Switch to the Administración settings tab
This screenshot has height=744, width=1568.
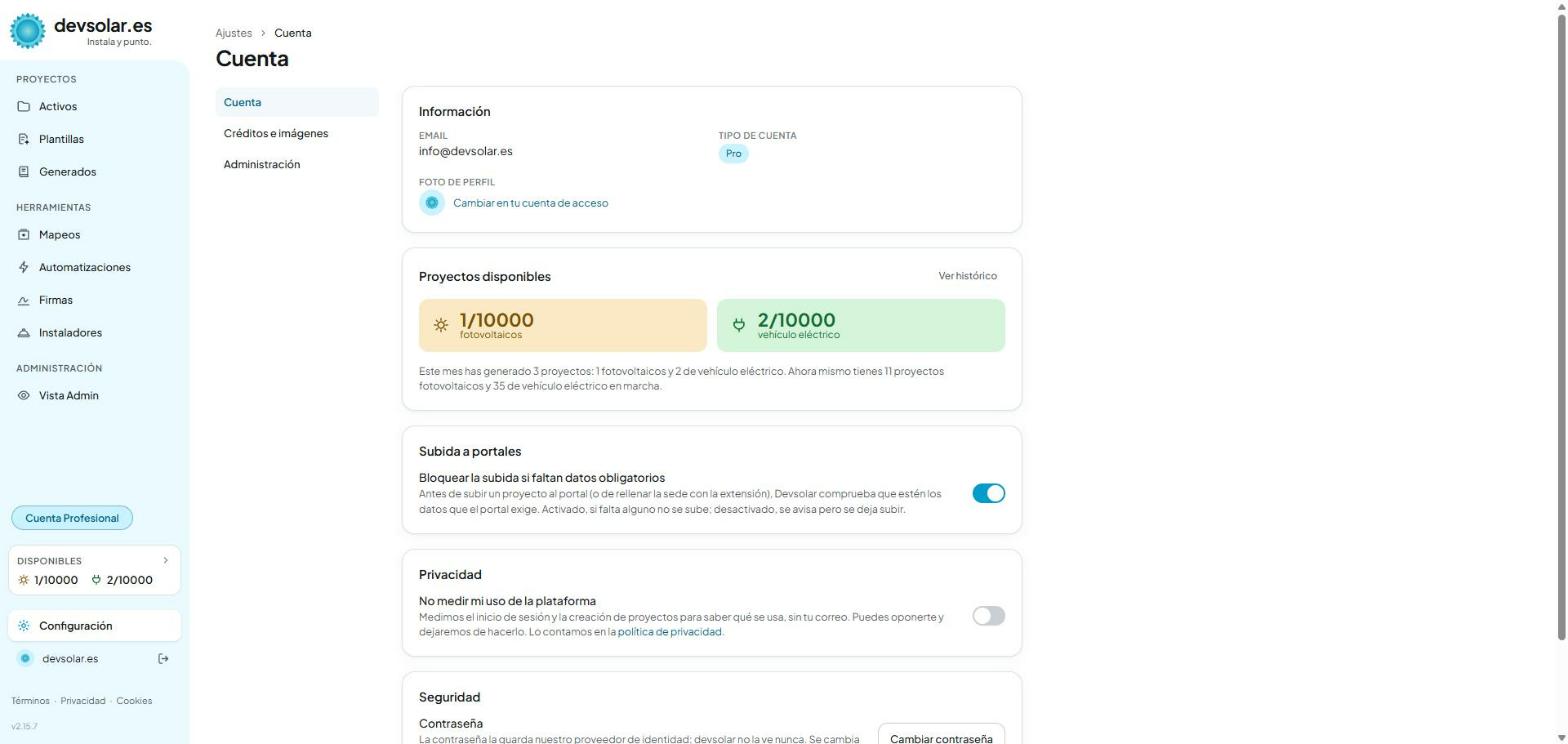click(262, 164)
